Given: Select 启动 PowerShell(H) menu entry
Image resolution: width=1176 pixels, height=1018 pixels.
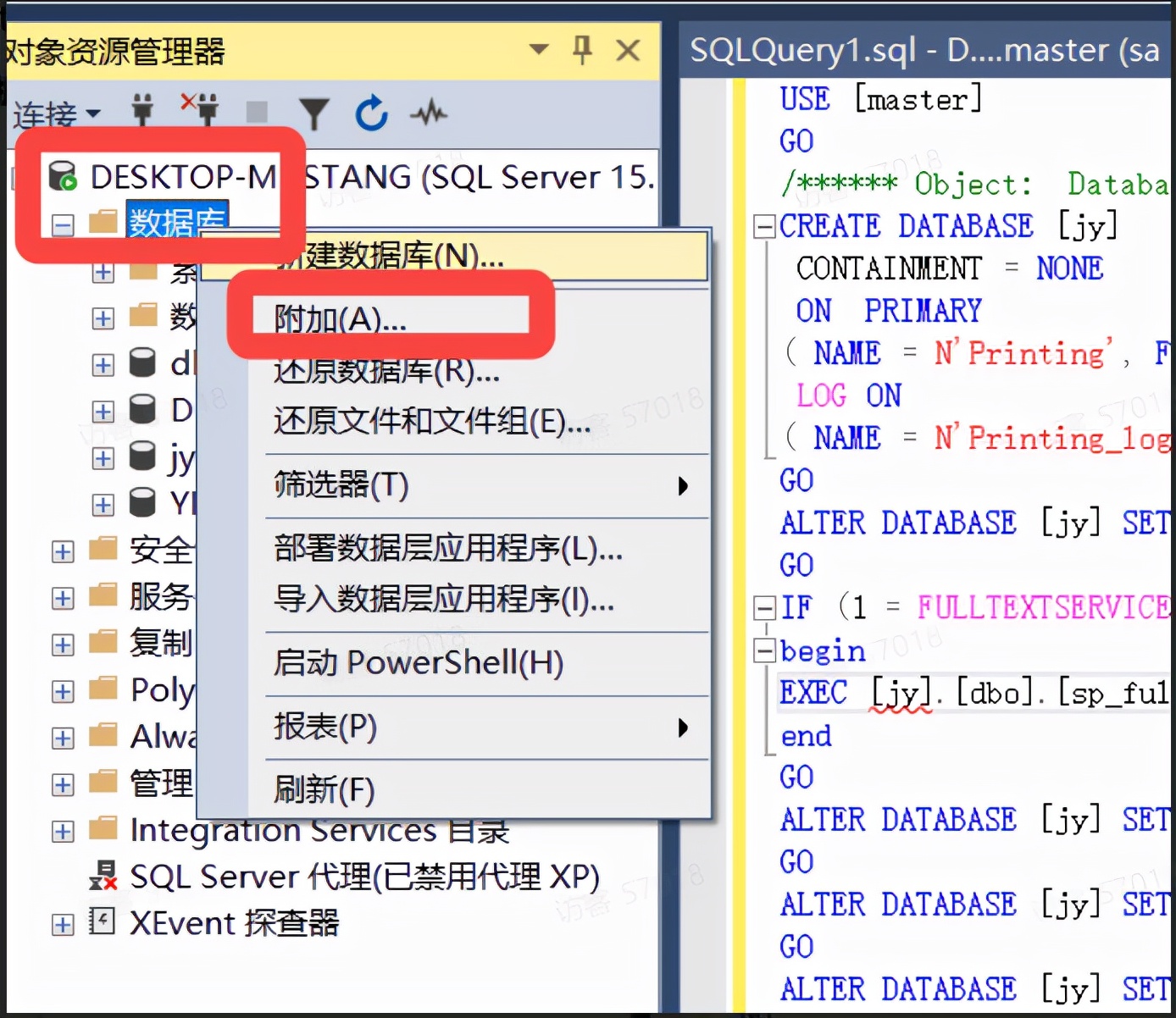Looking at the screenshot, I should coord(454,663).
